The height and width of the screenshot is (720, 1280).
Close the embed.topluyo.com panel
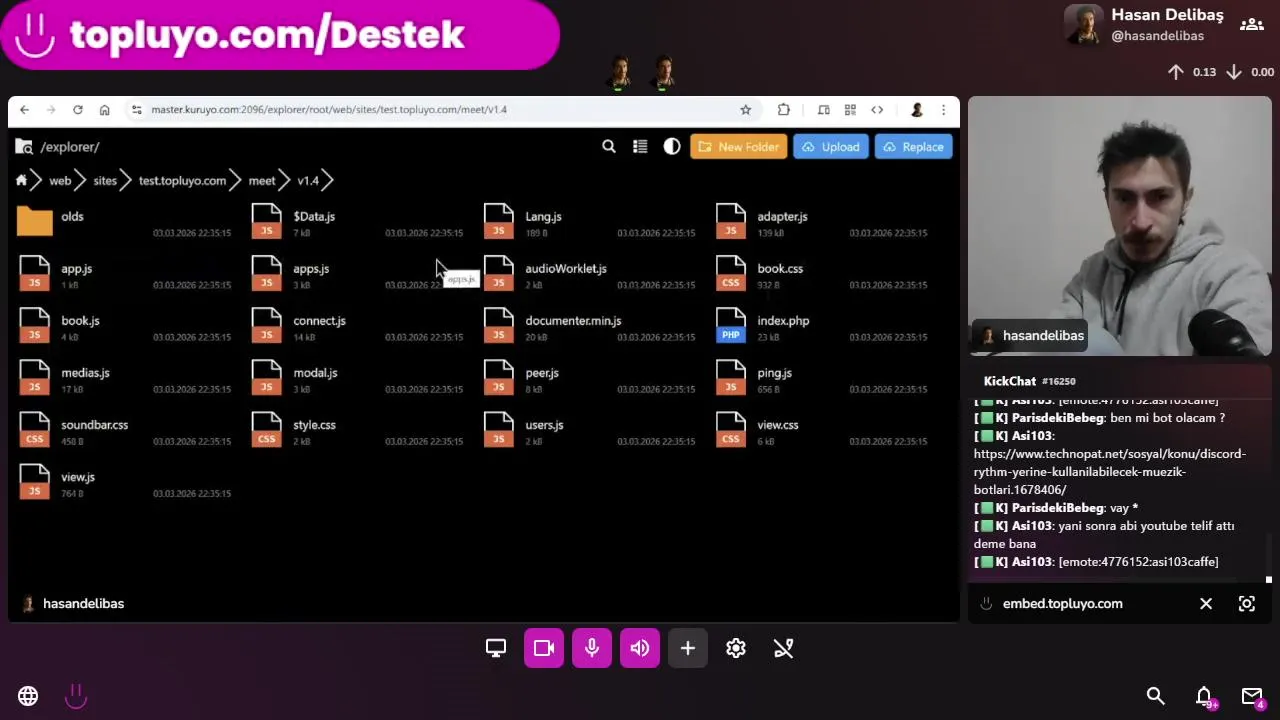(x=1206, y=604)
